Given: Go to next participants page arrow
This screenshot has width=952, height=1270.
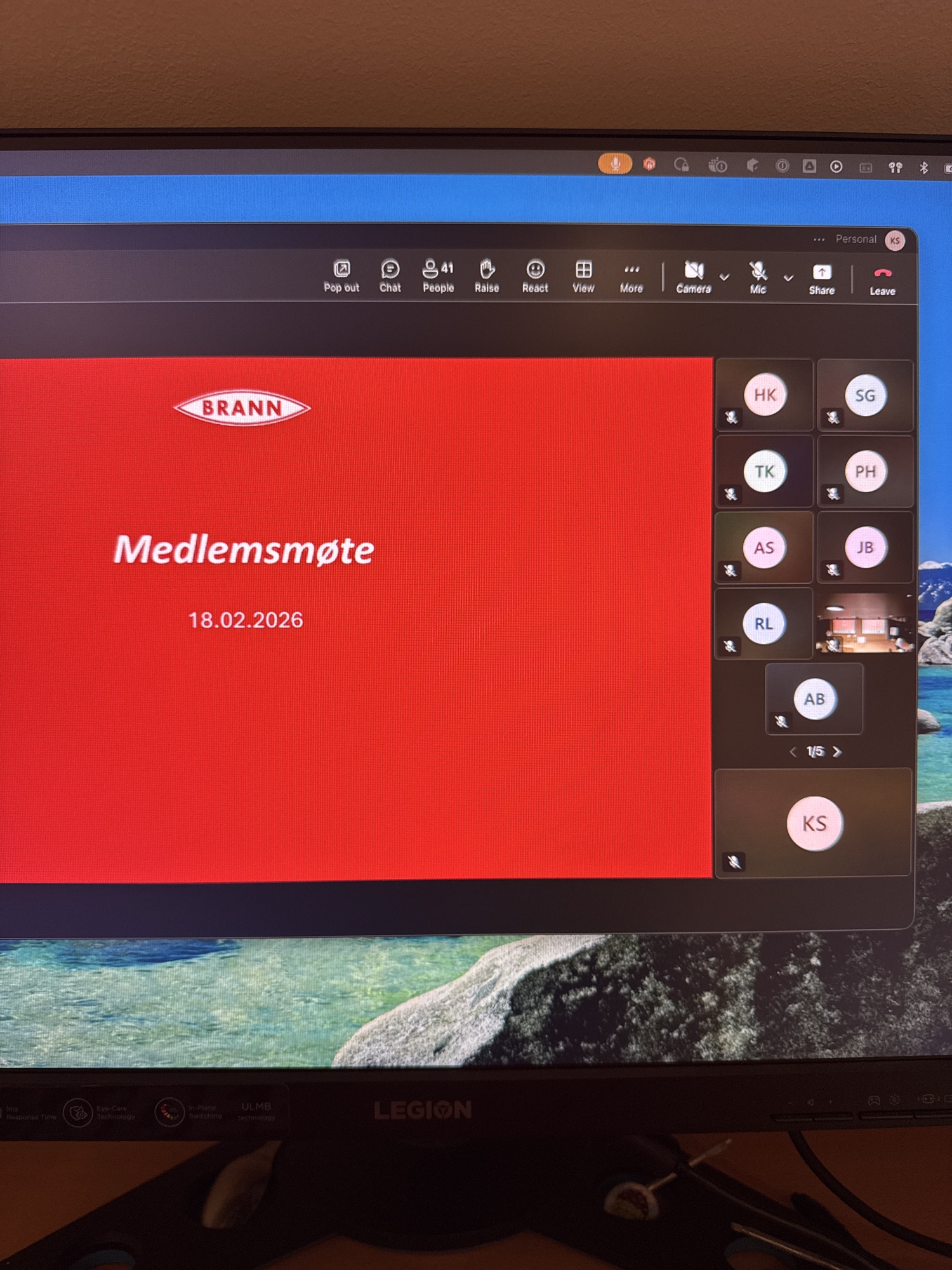Looking at the screenshot, I should pyautogui.click(x=837, y=752).
